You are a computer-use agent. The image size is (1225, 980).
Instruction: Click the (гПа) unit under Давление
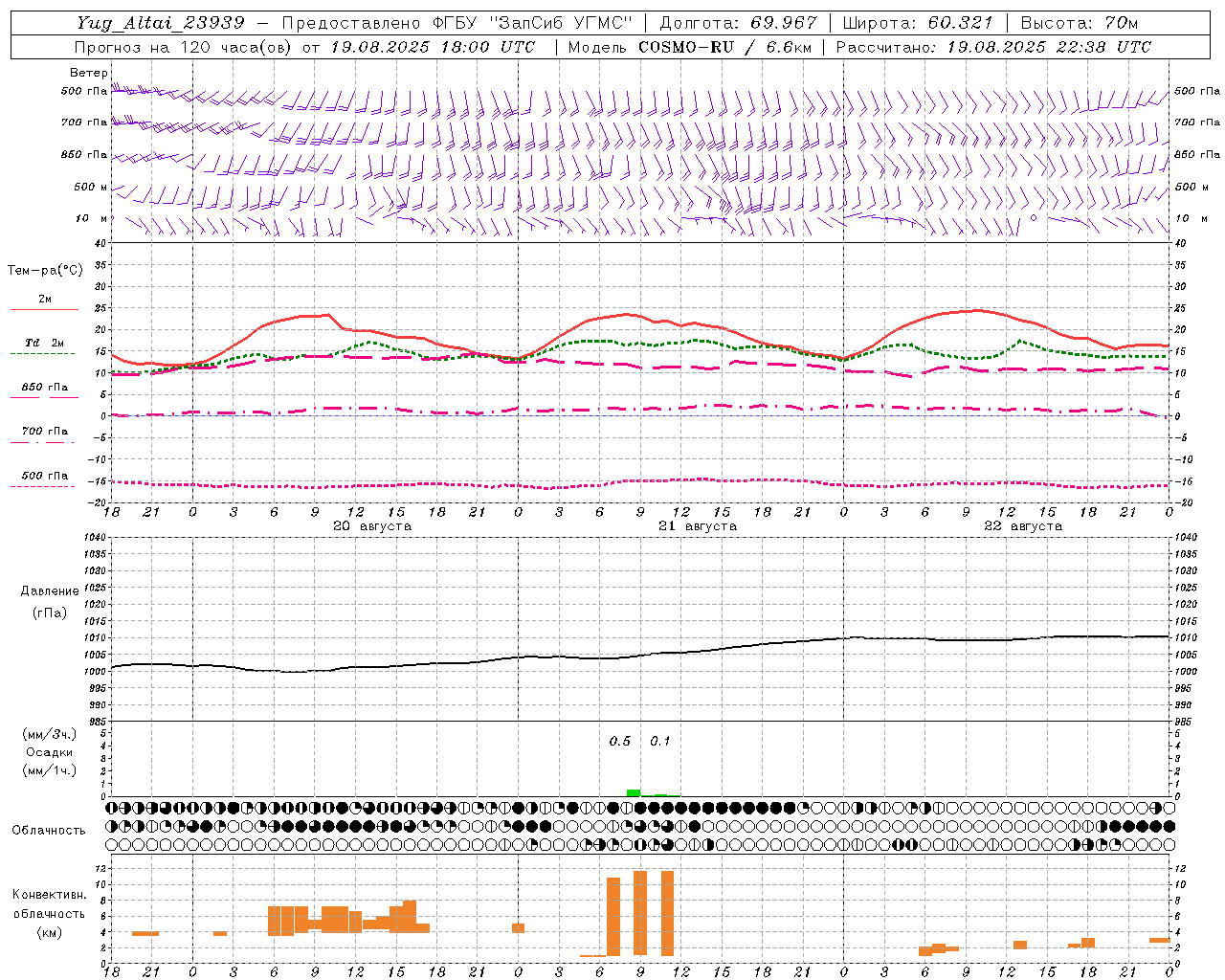click(50, 613)
